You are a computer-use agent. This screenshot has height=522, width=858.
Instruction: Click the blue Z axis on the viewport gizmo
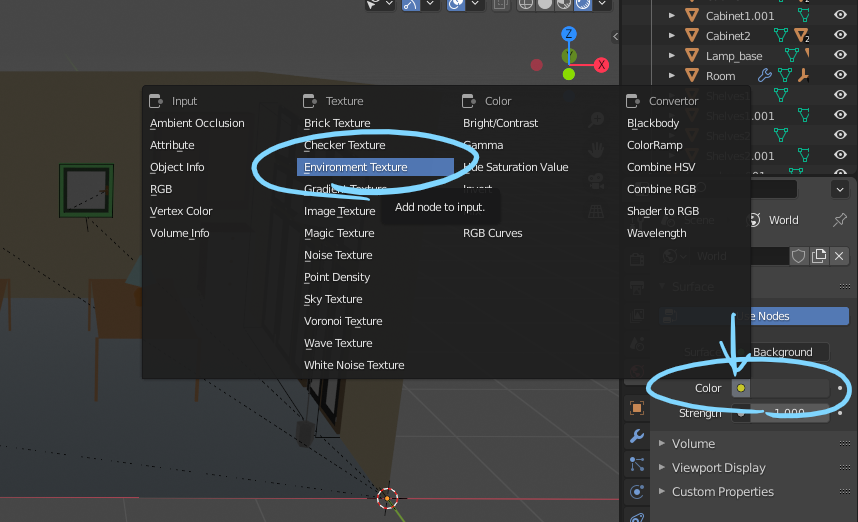tap(569, 34)
